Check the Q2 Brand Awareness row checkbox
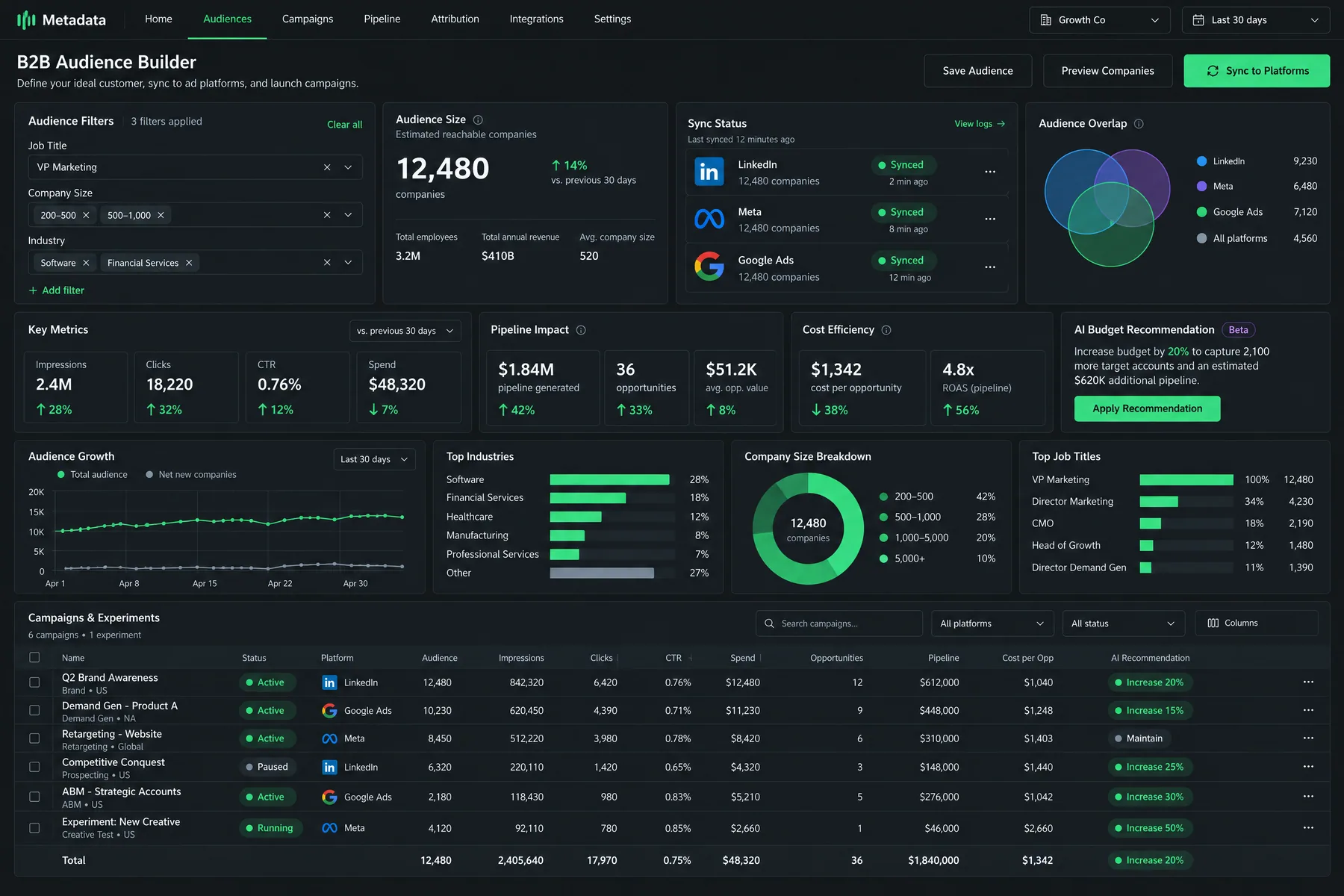1344x896 pixels. [34, 682]
